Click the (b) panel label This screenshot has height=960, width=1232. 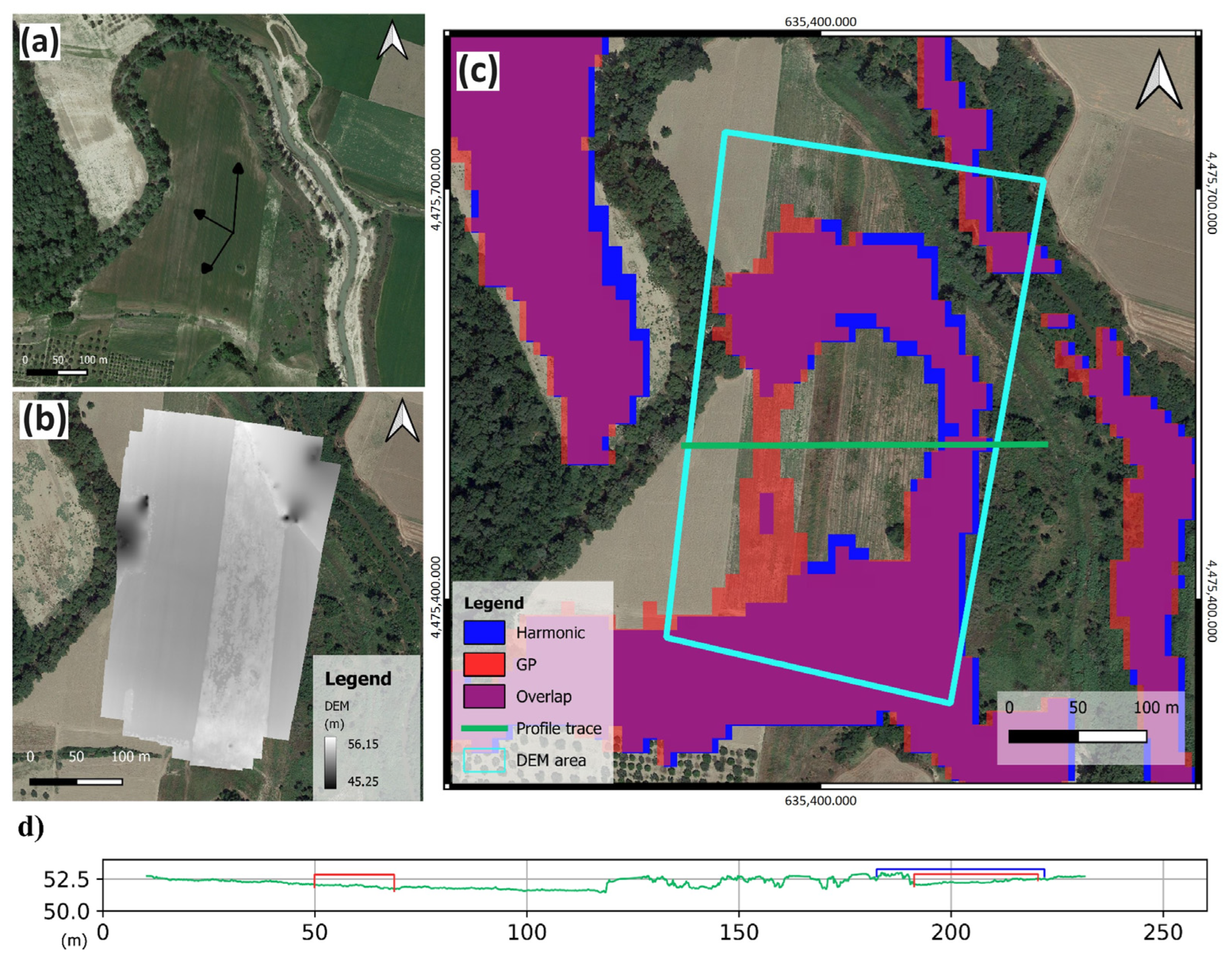(x=43, y=419)
